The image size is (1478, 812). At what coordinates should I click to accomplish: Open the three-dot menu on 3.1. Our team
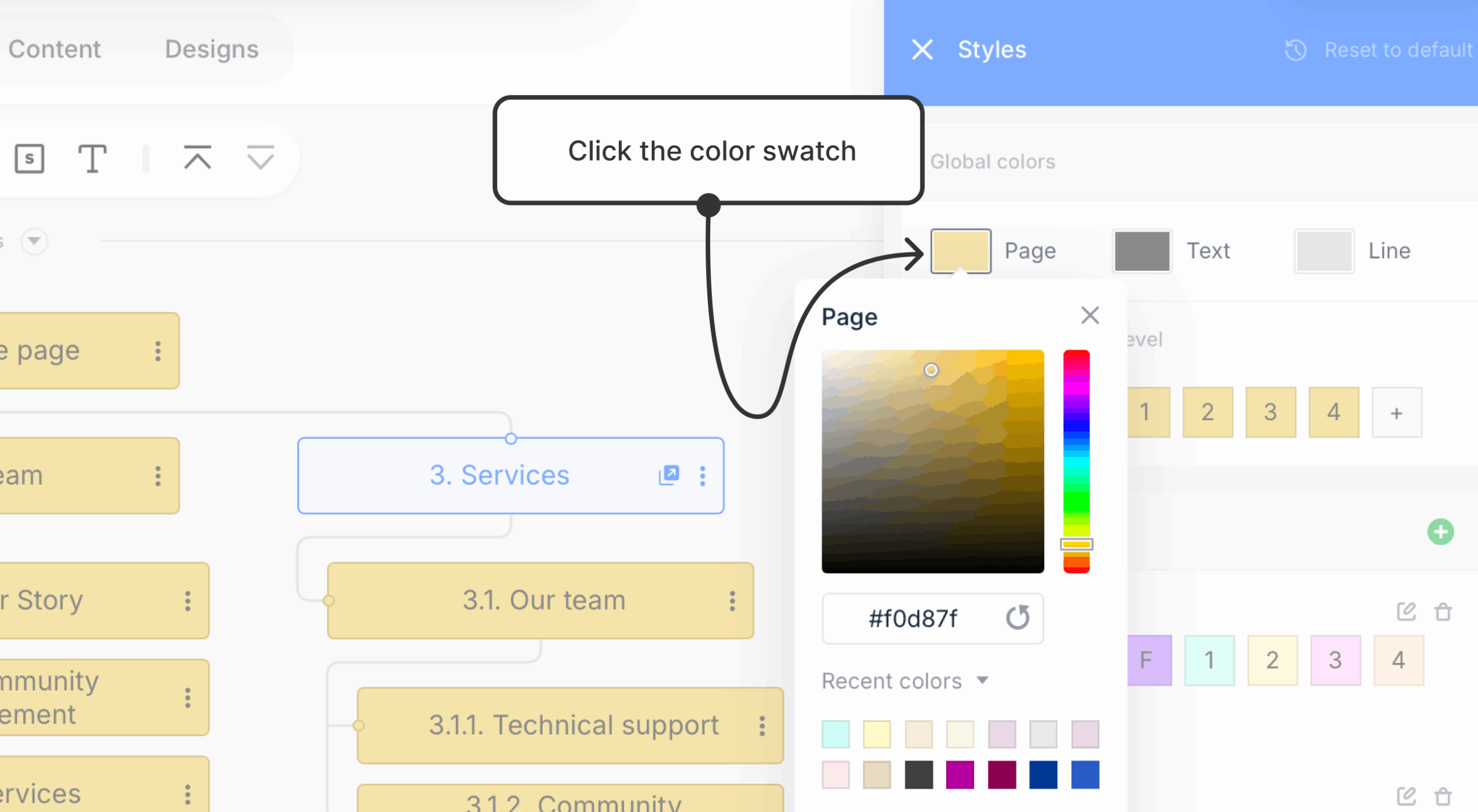tap(733, 601)
